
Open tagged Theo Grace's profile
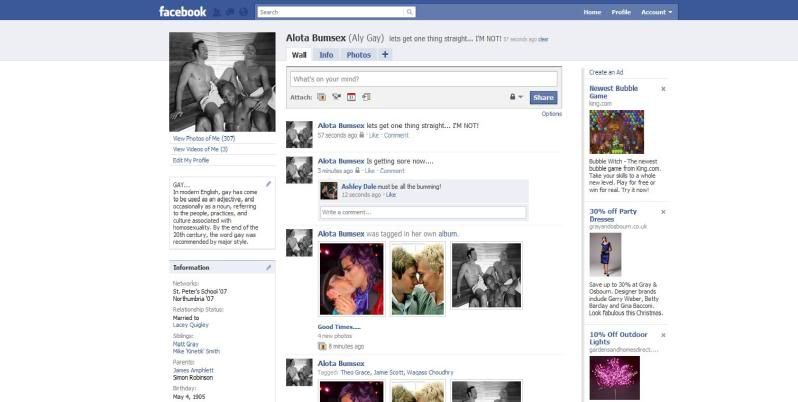coord(355,372)
